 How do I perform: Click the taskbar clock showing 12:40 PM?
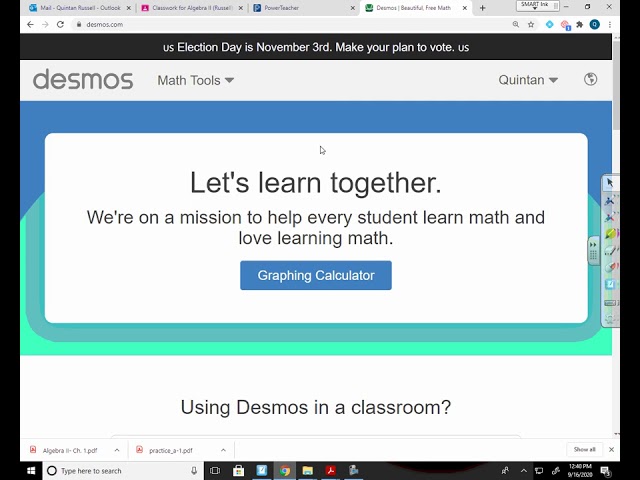[x=580, y=471]
